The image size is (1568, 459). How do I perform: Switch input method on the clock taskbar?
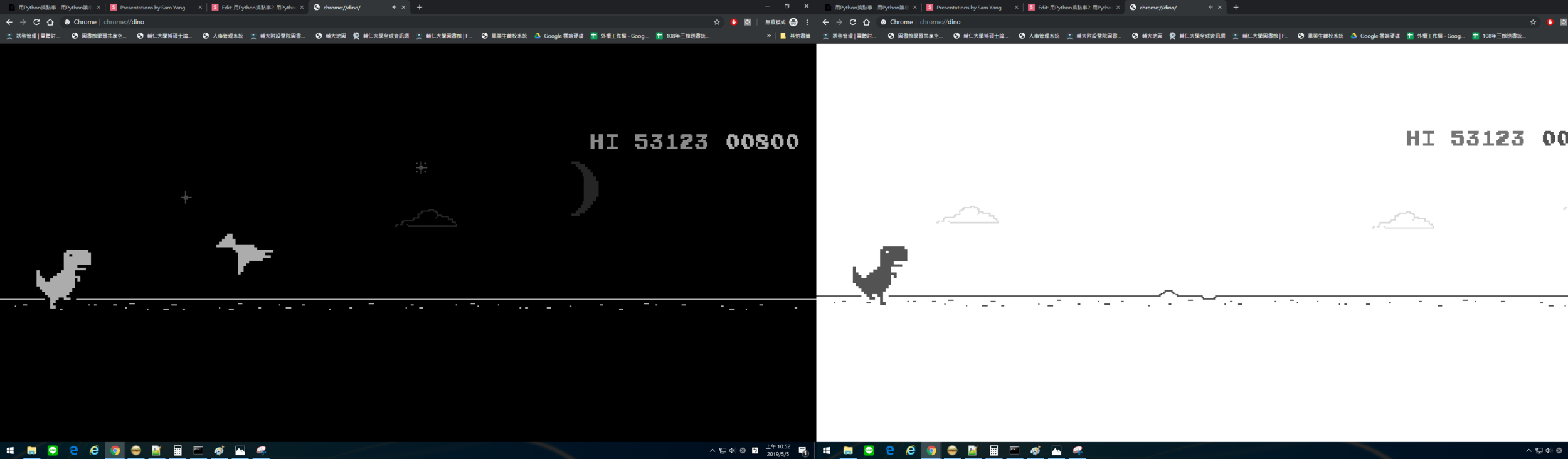(755, 450)
